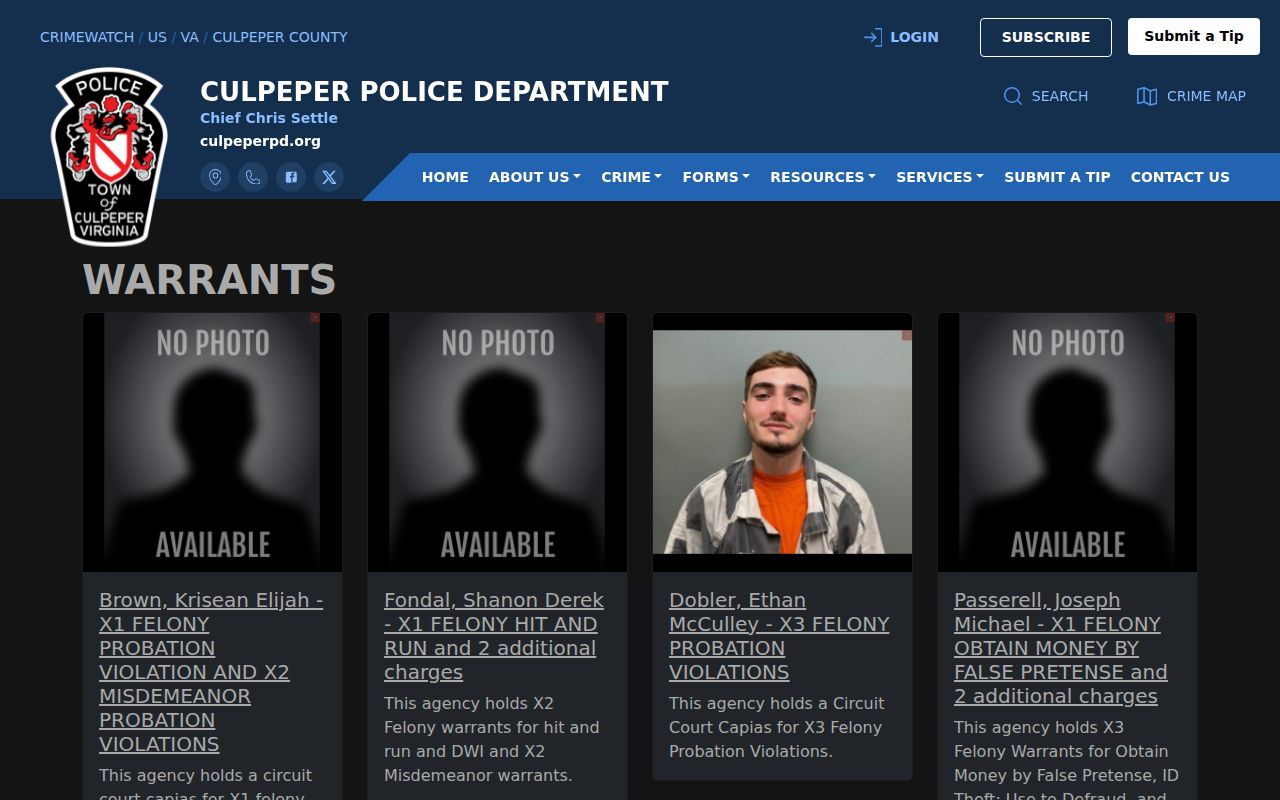Open the CULPEPER COUNTY breadcrumb link

(280, 37)
